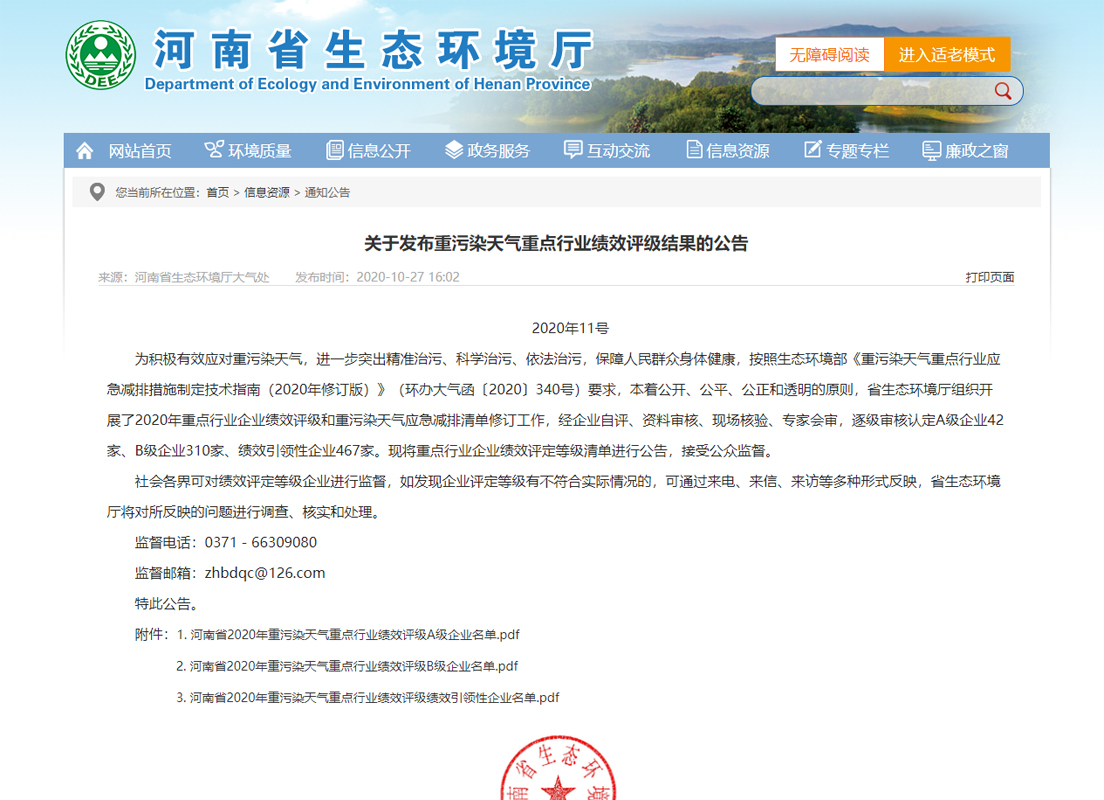Click the email zhbdqc@126.com
1104x800 pixels.
pyautogui.click(x=265, y=573)
